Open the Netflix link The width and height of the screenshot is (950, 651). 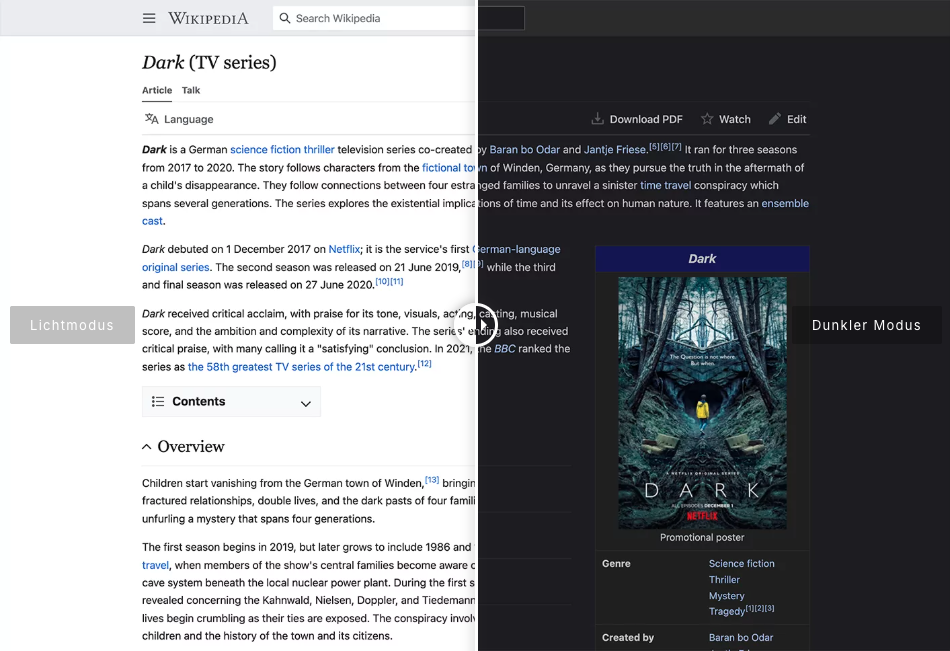344,249
